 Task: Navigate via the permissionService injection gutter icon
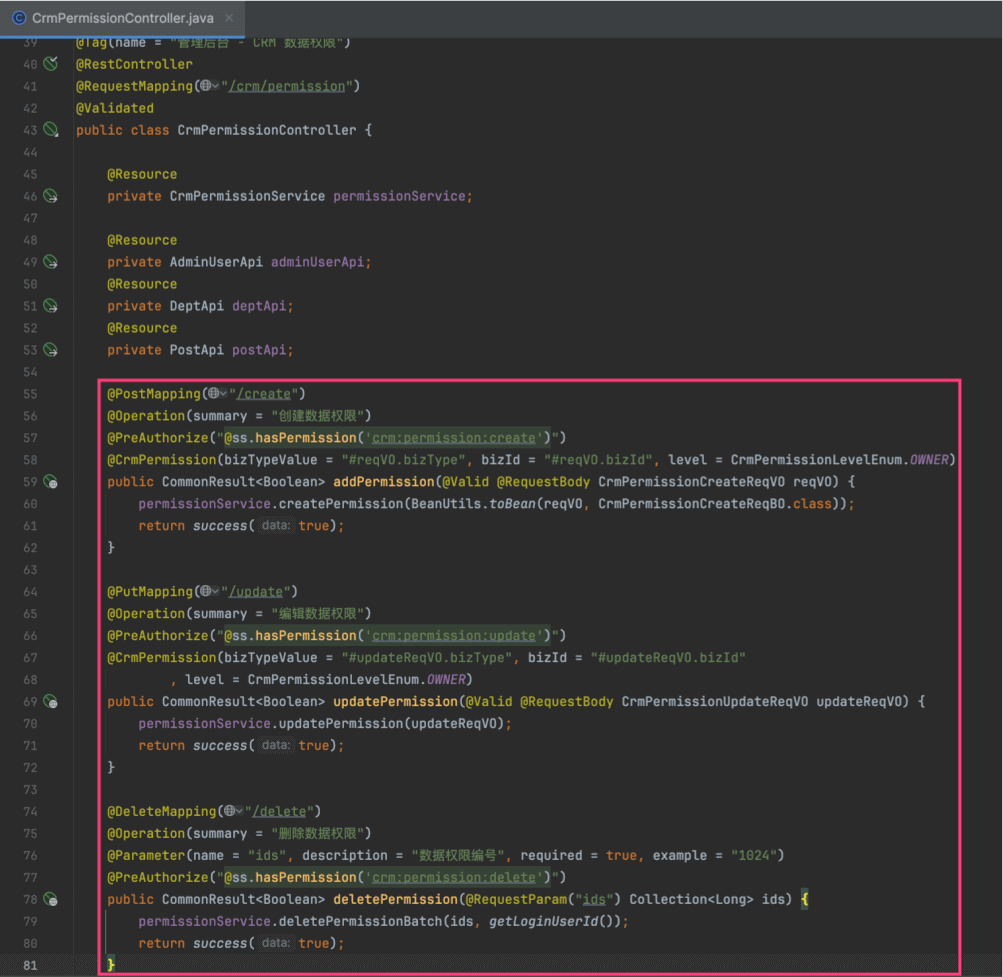(x=51, y=196)
